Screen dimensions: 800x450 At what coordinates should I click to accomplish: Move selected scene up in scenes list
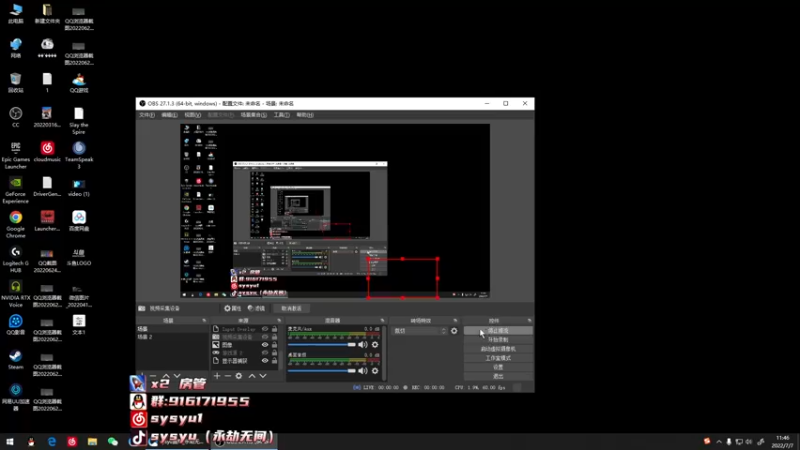(166, 376)
